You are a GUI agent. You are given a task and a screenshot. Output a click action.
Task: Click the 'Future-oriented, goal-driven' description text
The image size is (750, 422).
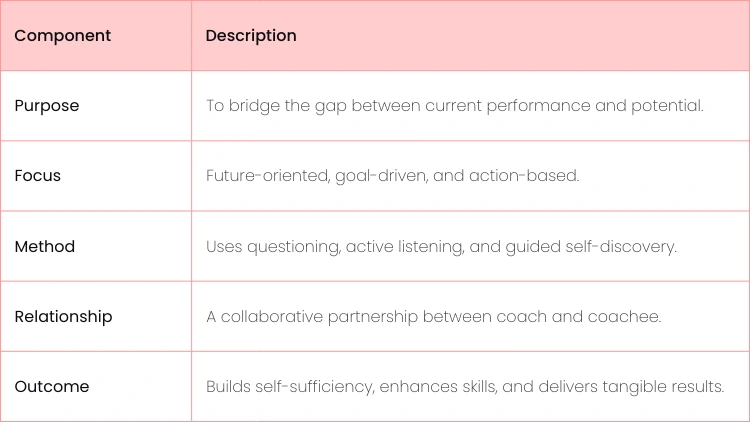pos(393,176)
